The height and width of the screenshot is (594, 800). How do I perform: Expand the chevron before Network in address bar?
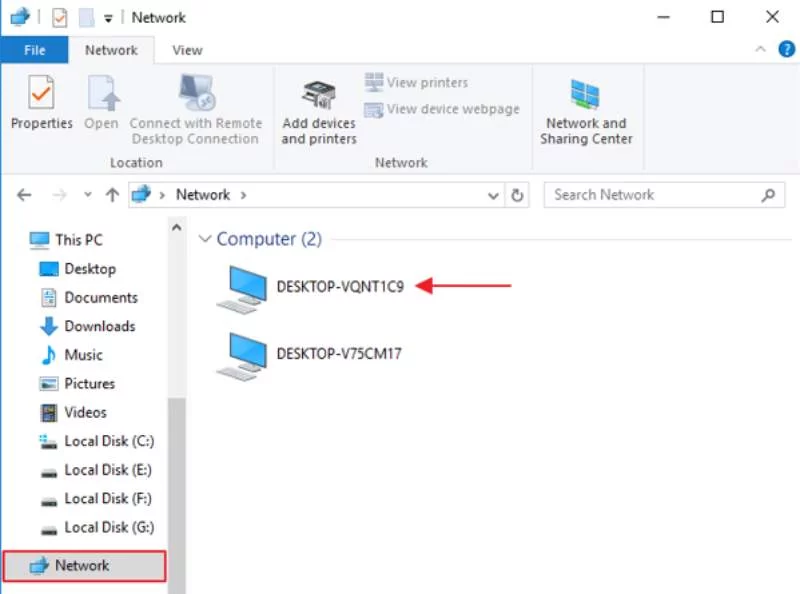coord(162,195)
